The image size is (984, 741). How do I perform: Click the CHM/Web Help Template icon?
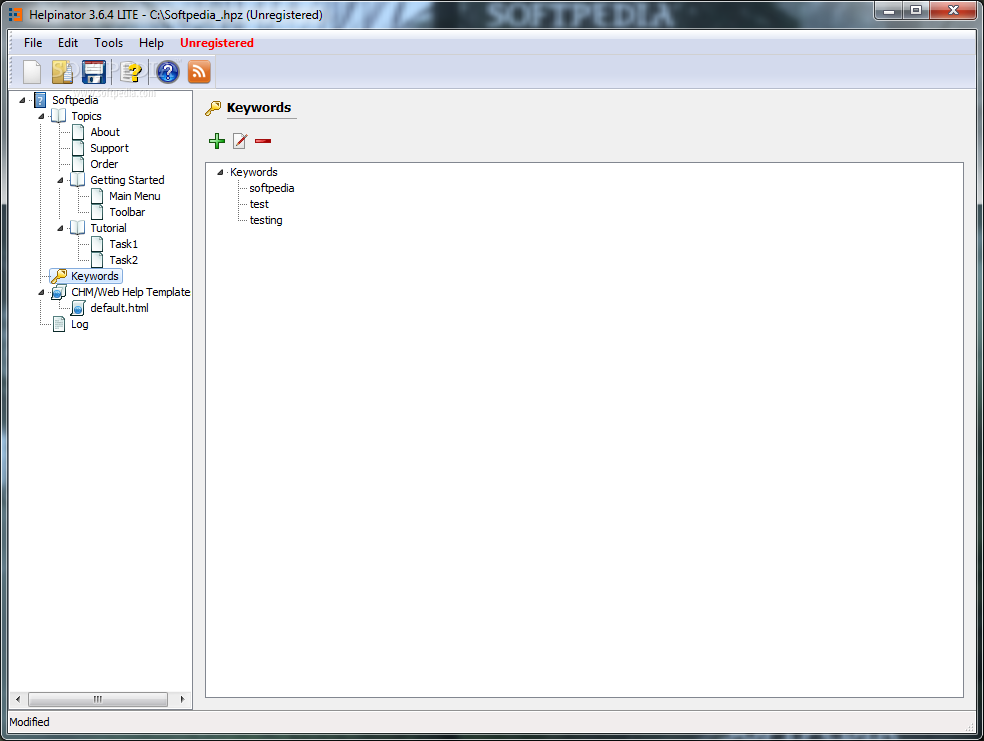(59, 292)
